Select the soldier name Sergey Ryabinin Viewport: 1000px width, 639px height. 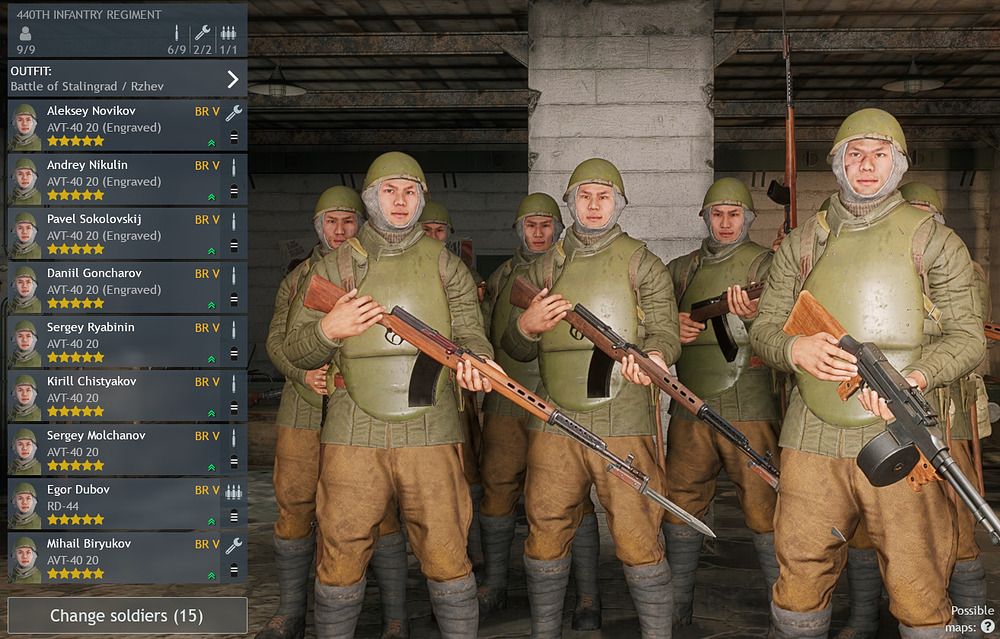91,327
